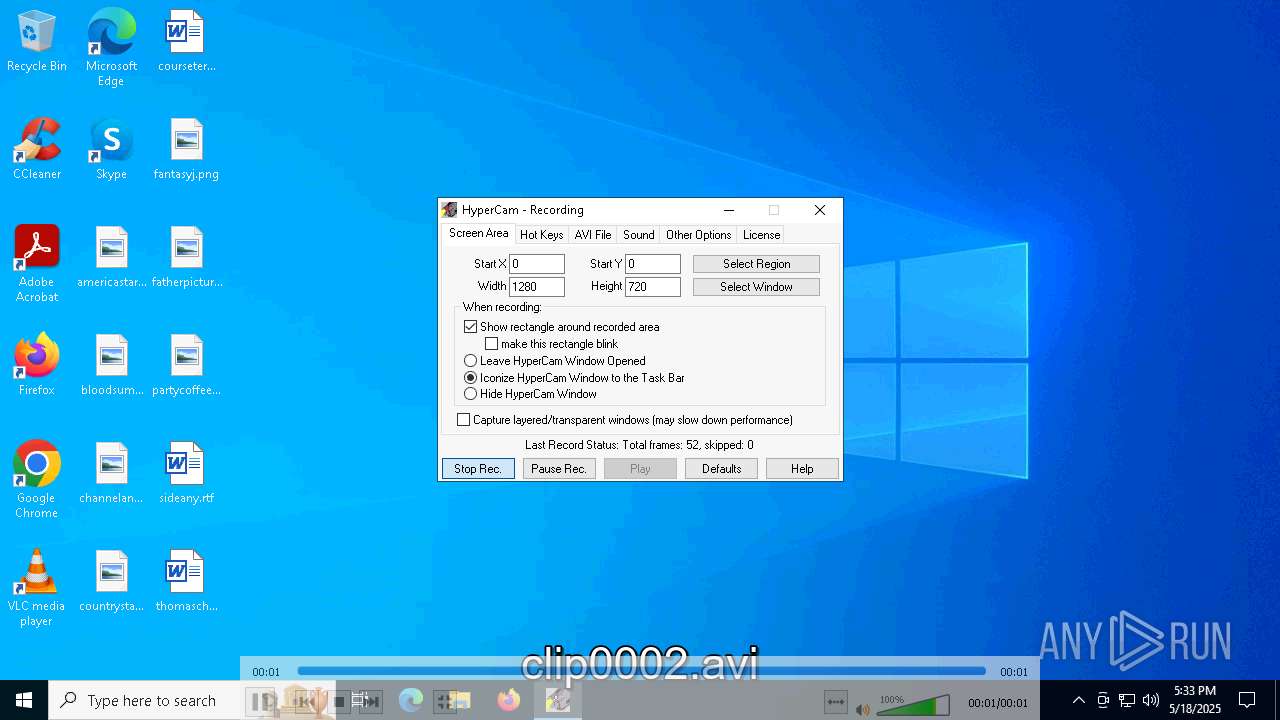Click the speaker volume tray icon

[x=1151, y=700]
